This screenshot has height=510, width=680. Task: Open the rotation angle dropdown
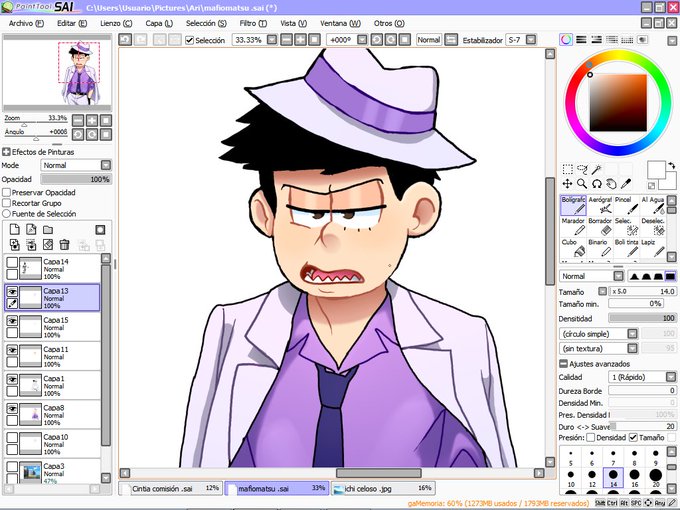click(x=362, y=40)
